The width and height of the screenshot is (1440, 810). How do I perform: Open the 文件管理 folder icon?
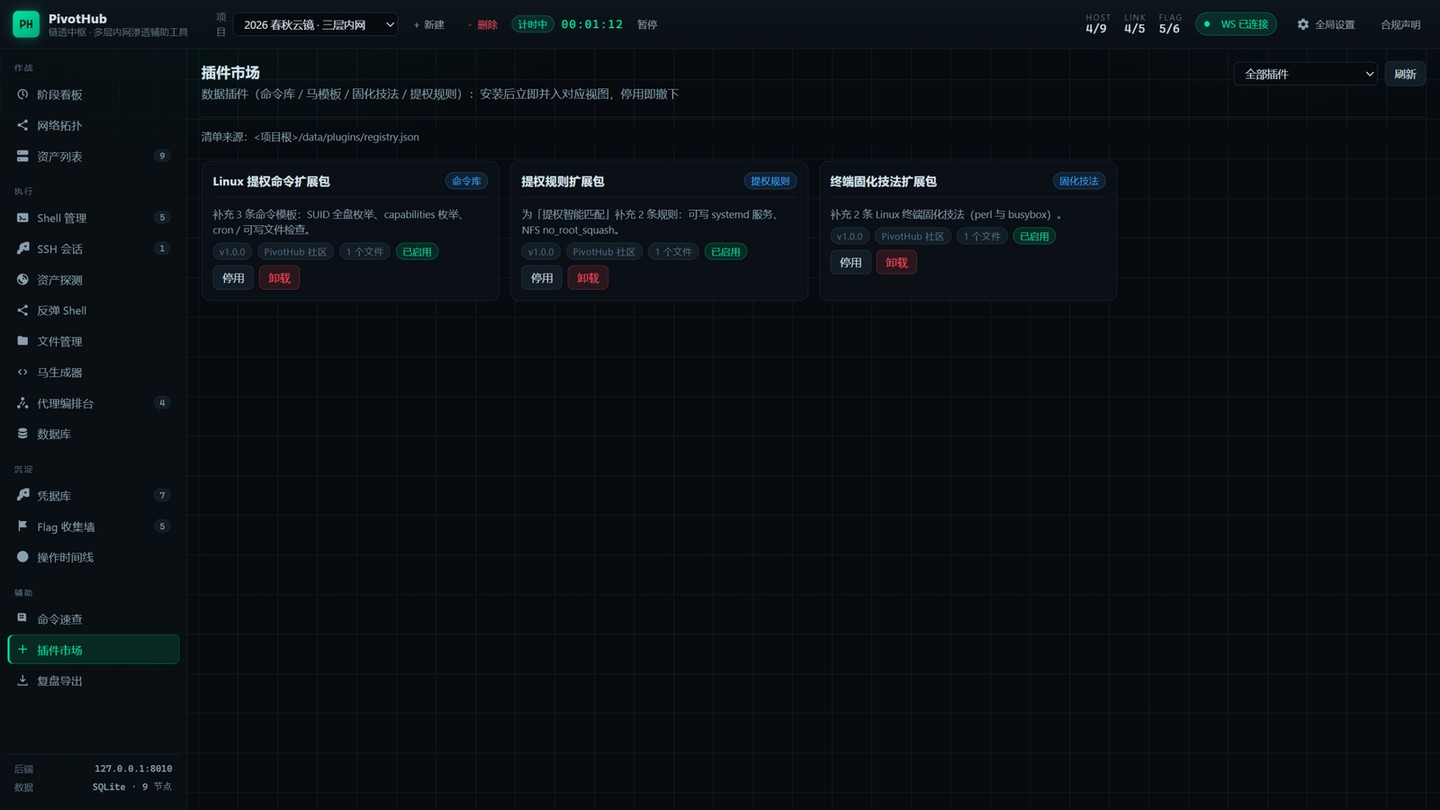click(23, 342)
